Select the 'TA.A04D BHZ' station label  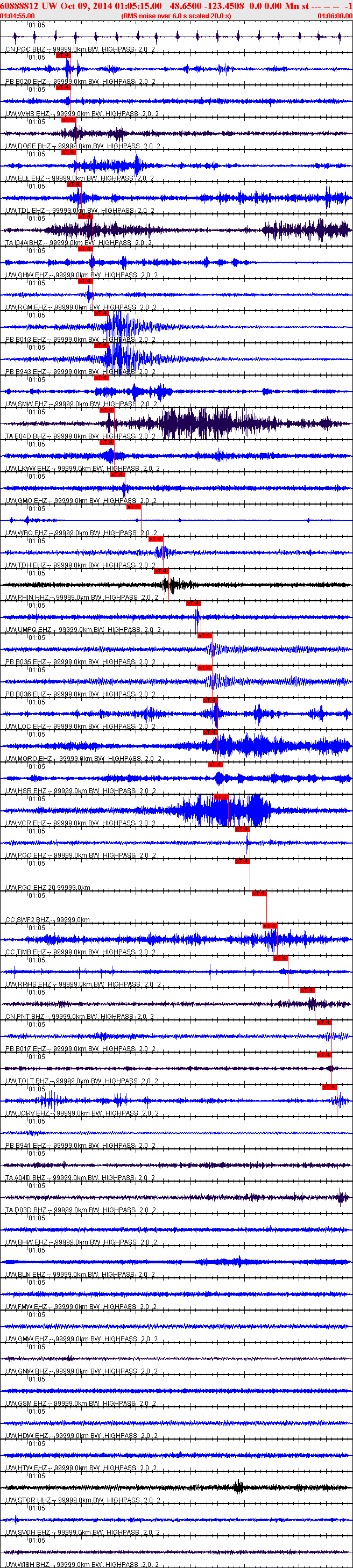pos(26,1178)
